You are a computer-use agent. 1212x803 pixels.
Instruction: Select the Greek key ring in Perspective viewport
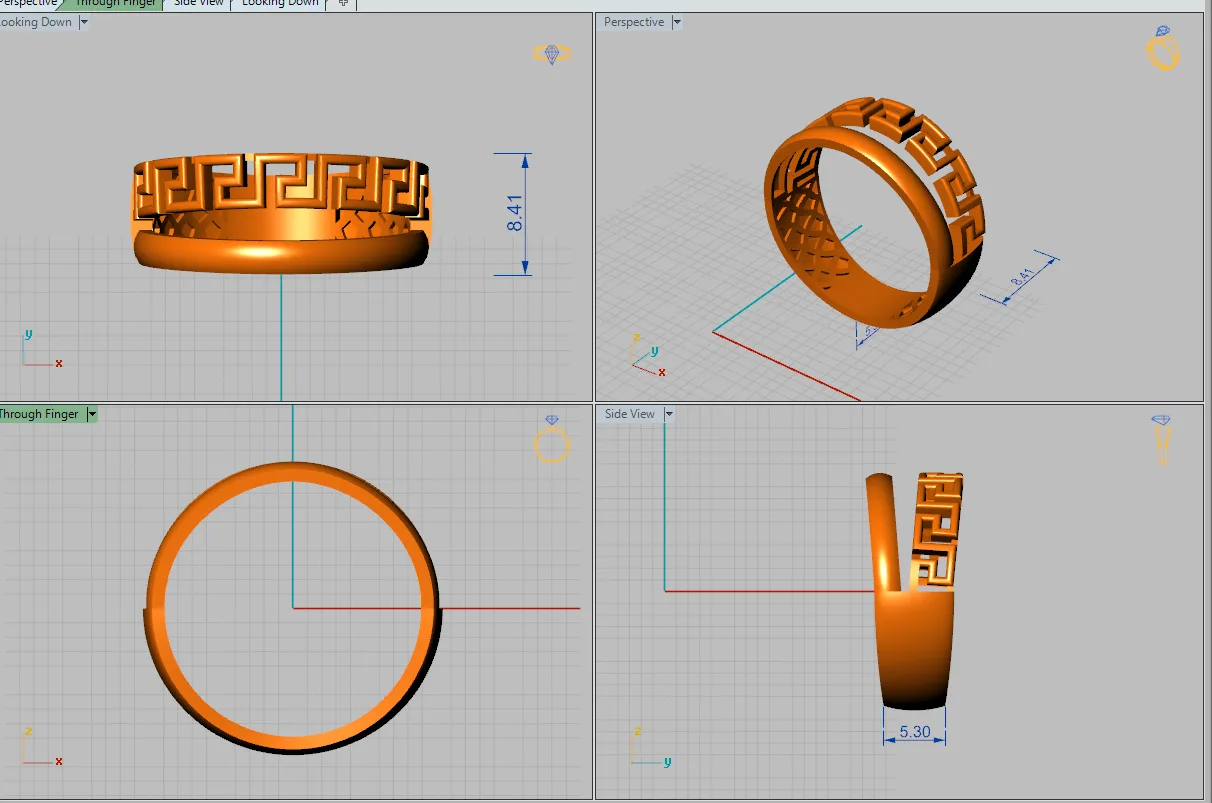pyautogui.click(x=874, y=212)
